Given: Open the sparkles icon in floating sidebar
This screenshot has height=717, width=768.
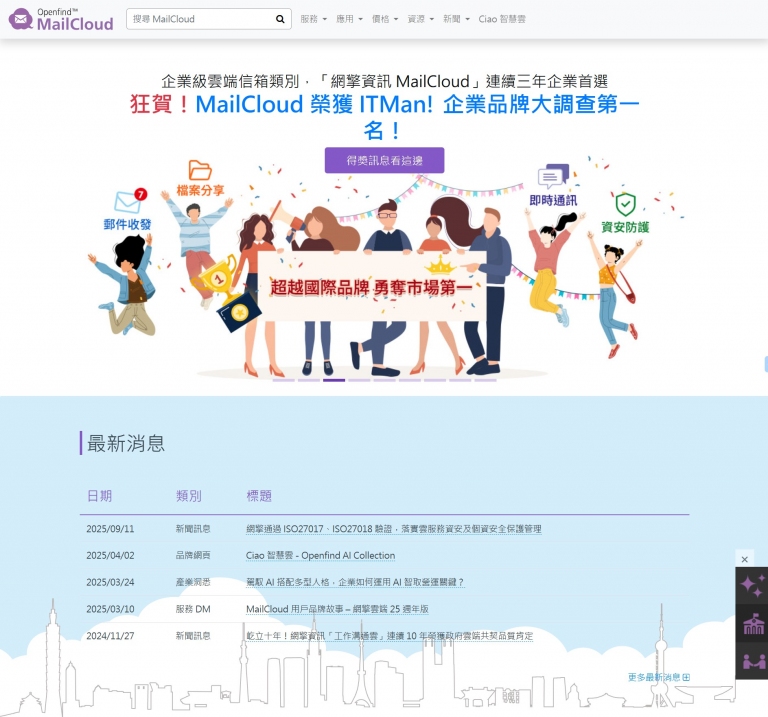Looking at the screenshot, I should click(x=751, y=587).
